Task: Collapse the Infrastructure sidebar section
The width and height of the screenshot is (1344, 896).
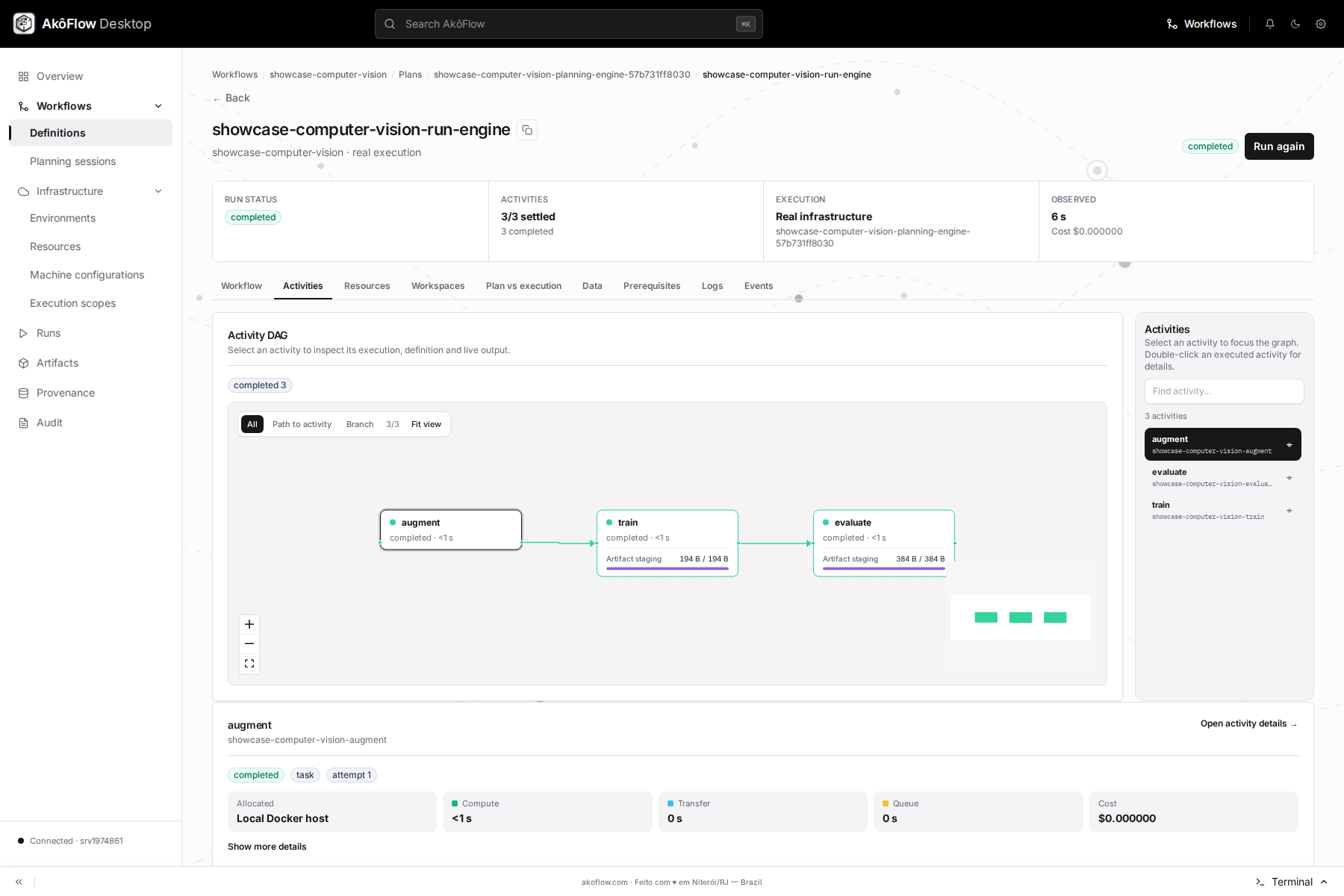Action: tap(158, 191)
